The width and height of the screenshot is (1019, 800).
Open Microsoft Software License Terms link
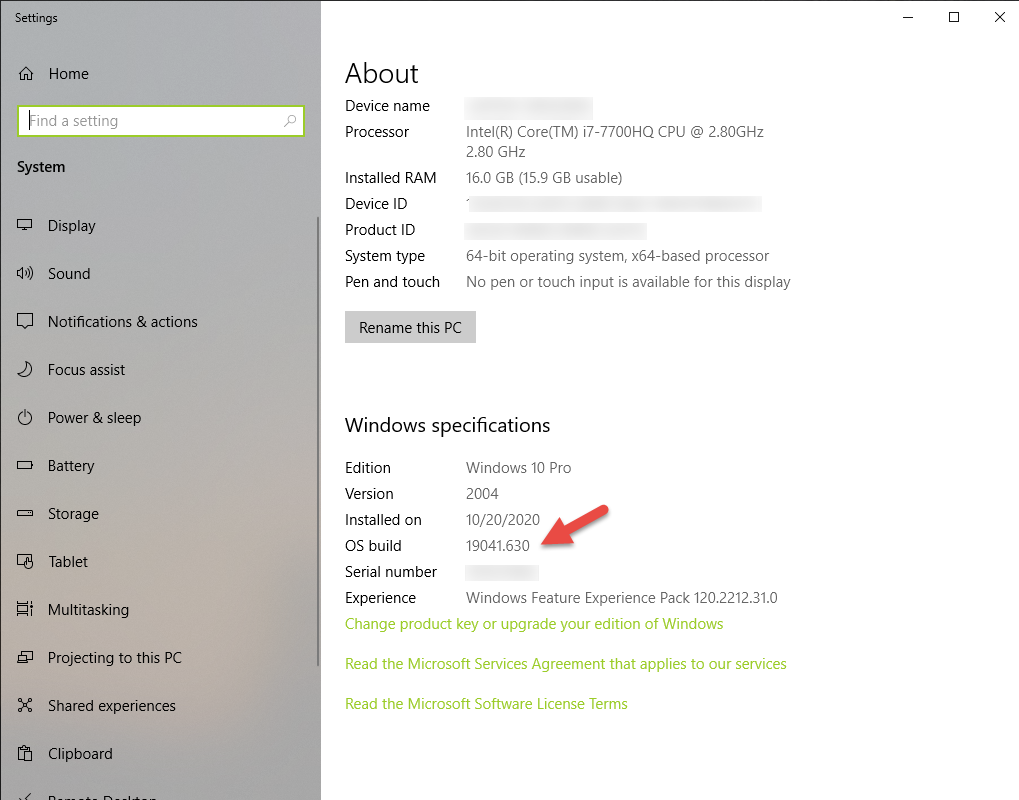pos(486,704)
